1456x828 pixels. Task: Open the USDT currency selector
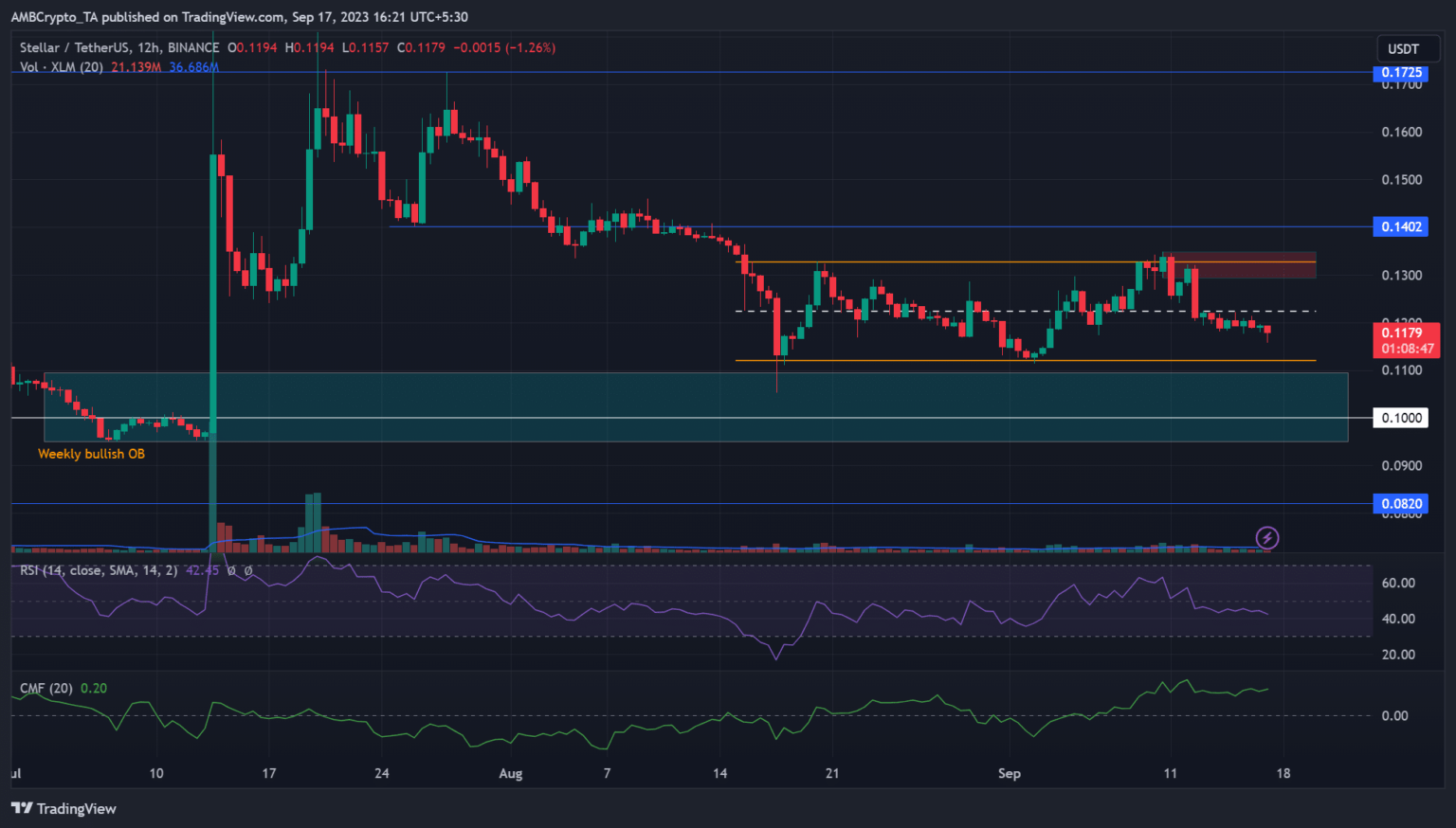click(x=1403, y=48)
